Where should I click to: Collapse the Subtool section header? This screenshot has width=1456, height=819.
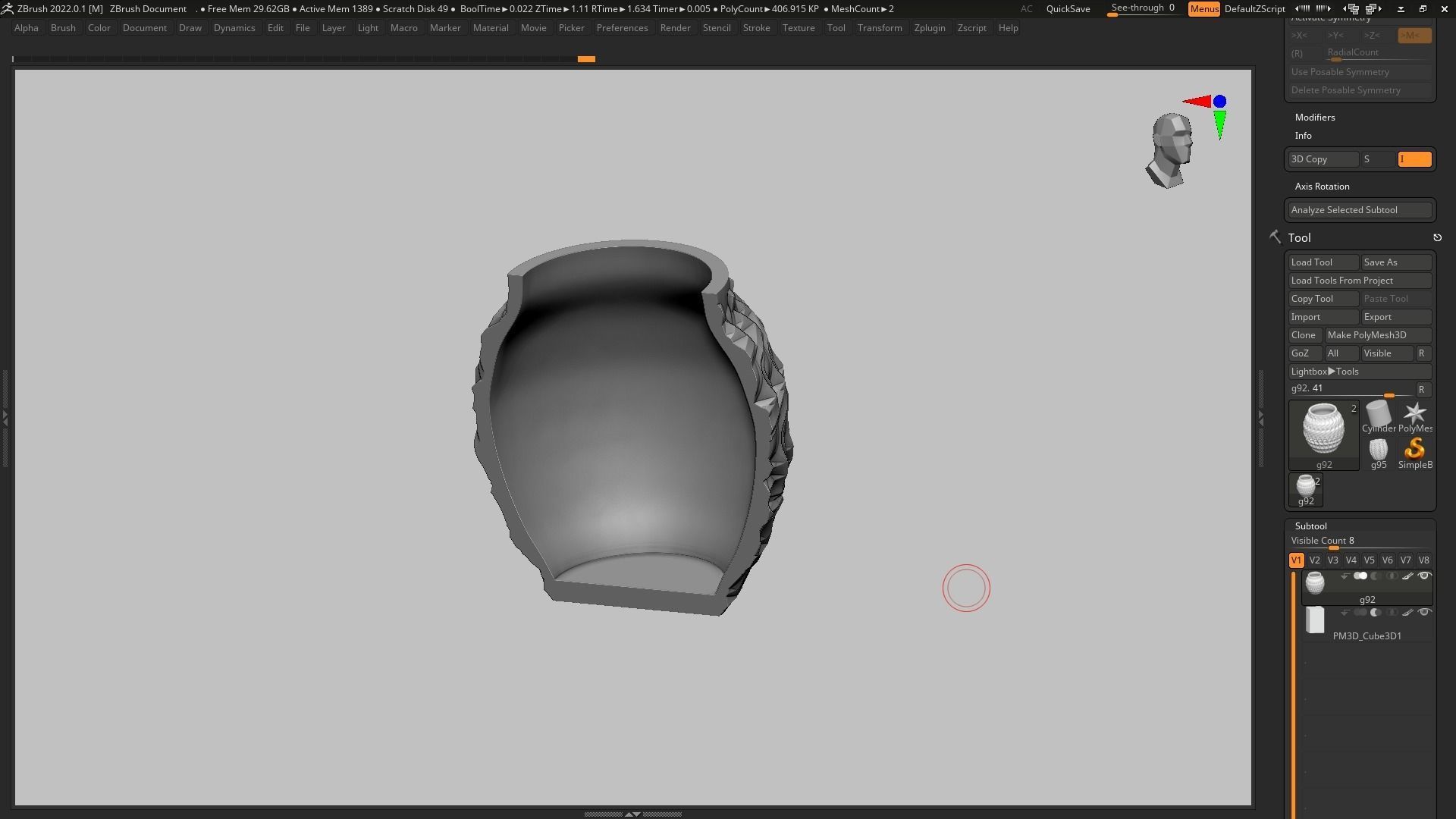[1310, 526]
